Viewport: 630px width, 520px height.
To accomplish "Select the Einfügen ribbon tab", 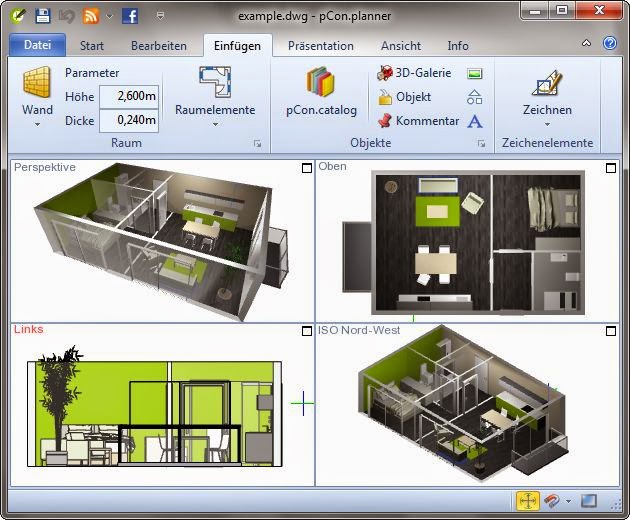I will 237,46.
